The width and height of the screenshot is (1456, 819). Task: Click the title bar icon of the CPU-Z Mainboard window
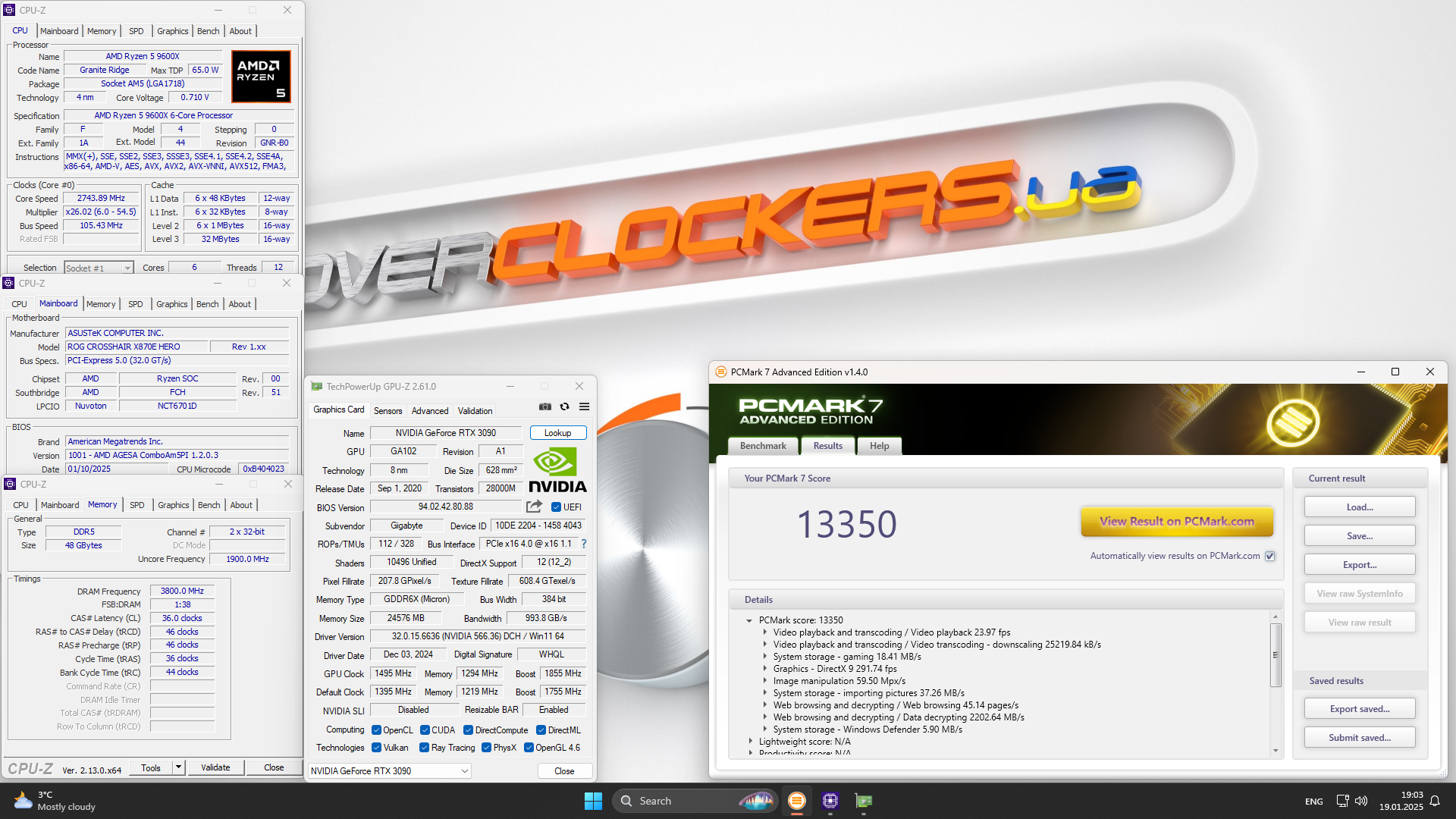pos(9,283)
